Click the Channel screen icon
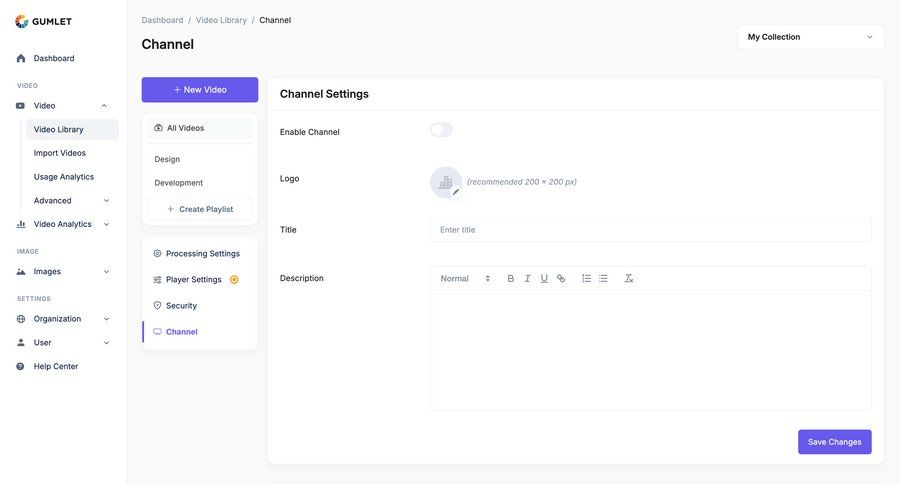Image resolution: width=900 pixels, height=484 pixels. pos(157,331)
